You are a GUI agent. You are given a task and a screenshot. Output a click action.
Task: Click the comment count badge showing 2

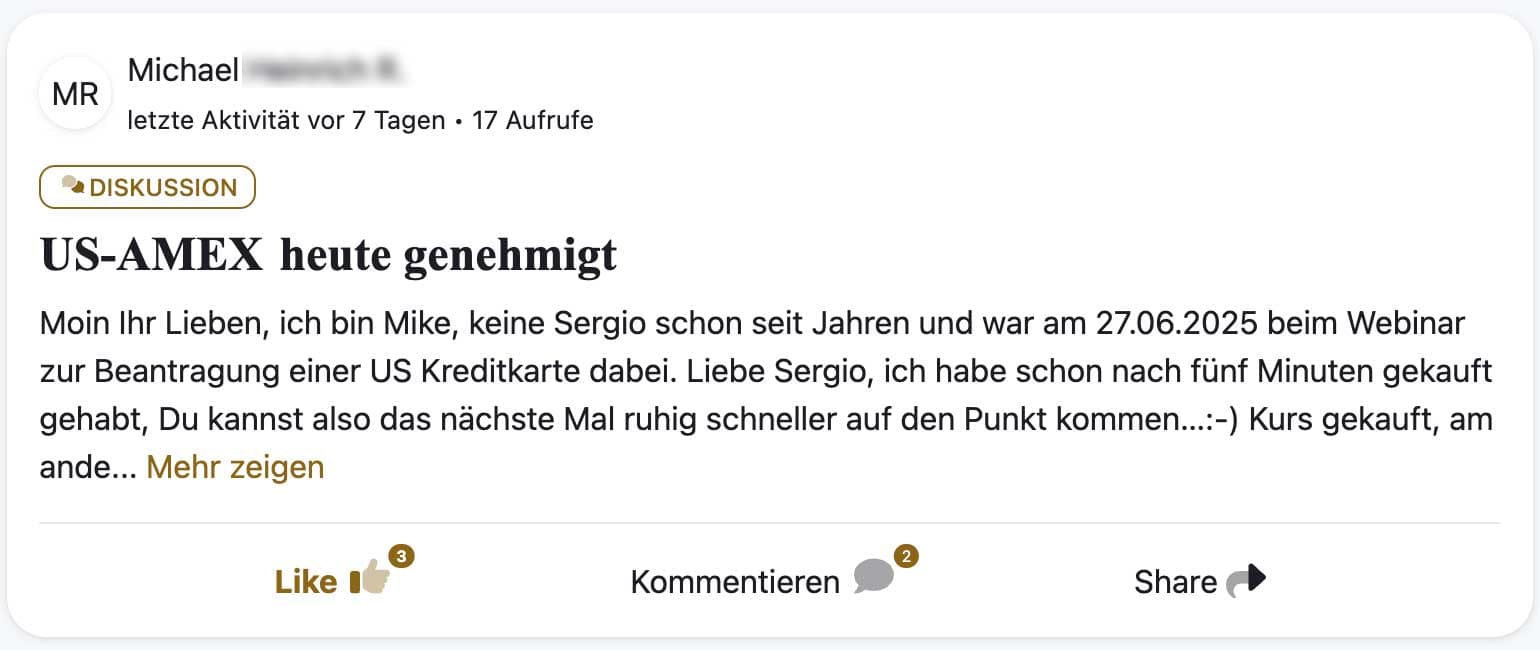tap(905, 556)
